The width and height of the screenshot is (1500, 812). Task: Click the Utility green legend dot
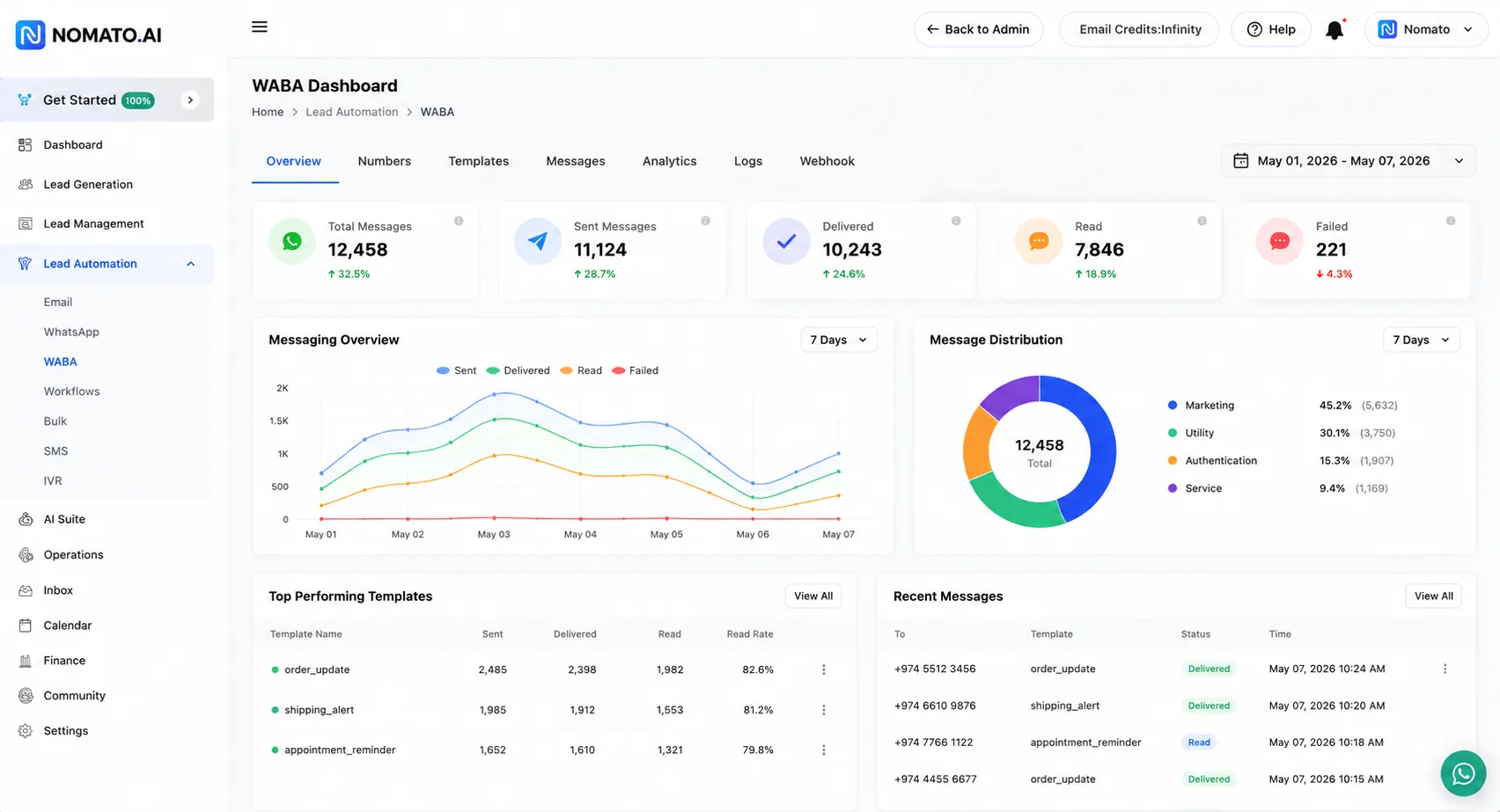1173,434
